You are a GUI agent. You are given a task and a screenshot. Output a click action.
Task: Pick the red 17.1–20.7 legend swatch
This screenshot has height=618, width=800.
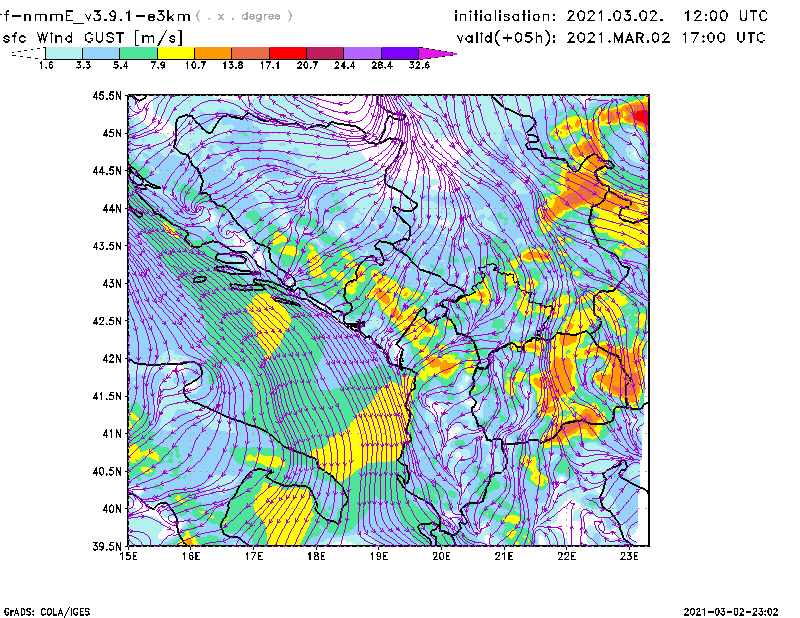(x=288, y=53)
